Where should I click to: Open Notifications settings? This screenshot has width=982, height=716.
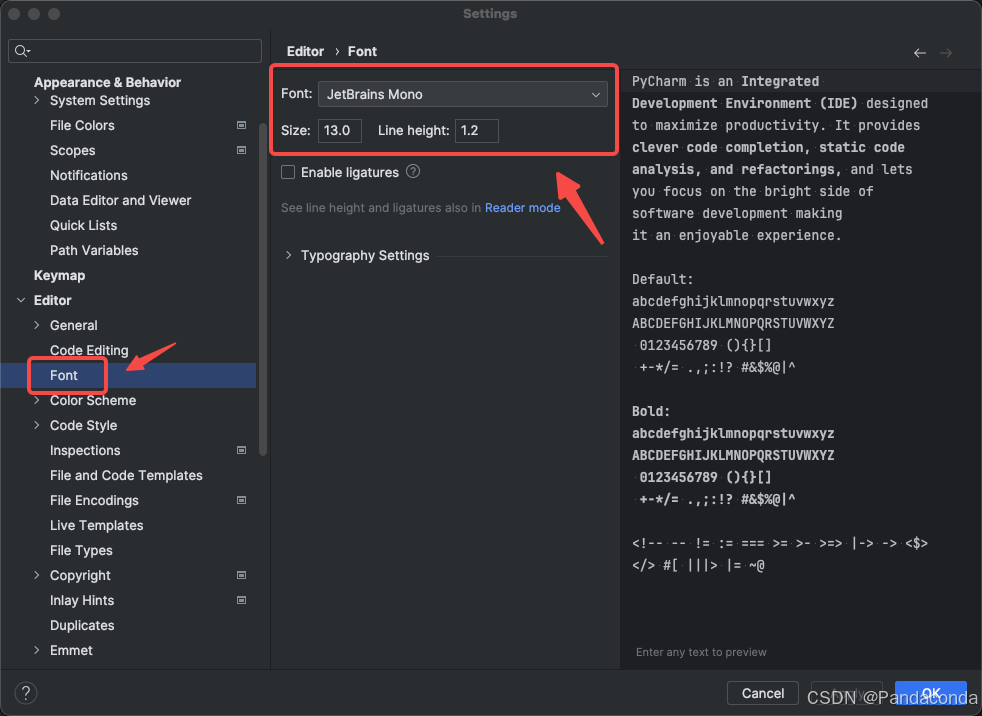89,175
